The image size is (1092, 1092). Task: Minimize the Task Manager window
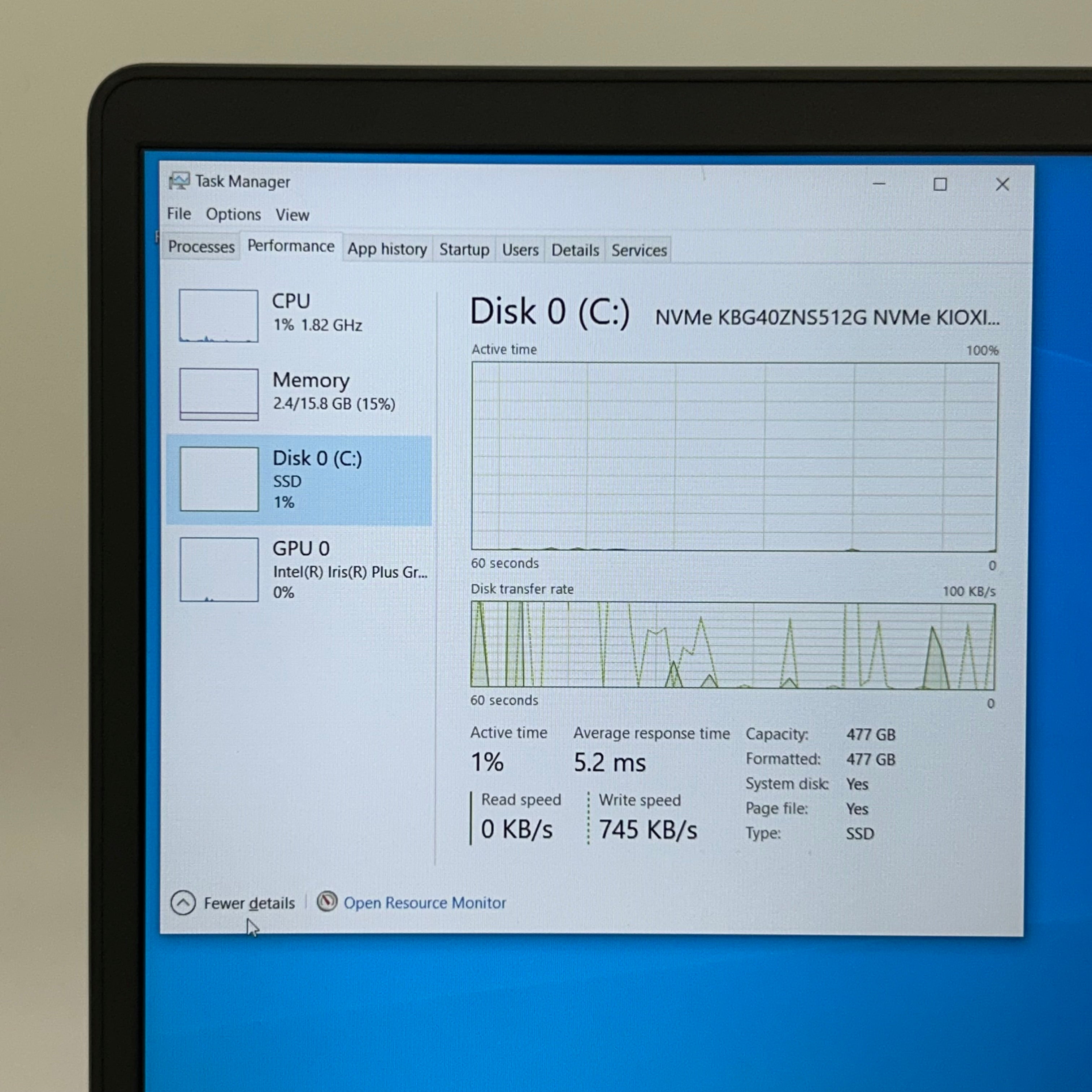point(879,184)
